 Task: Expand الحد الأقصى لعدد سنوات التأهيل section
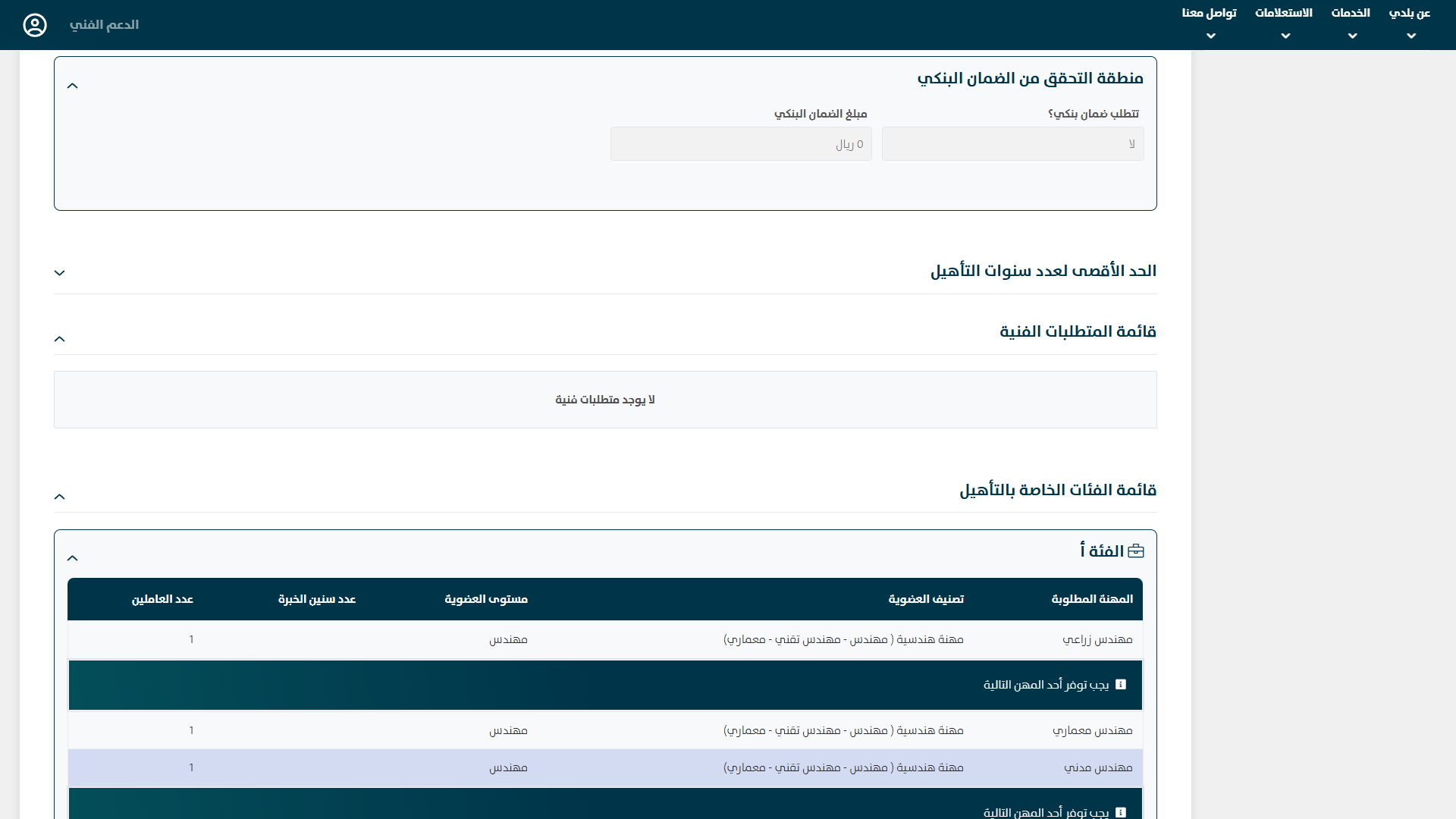click(x=60, y=273)
